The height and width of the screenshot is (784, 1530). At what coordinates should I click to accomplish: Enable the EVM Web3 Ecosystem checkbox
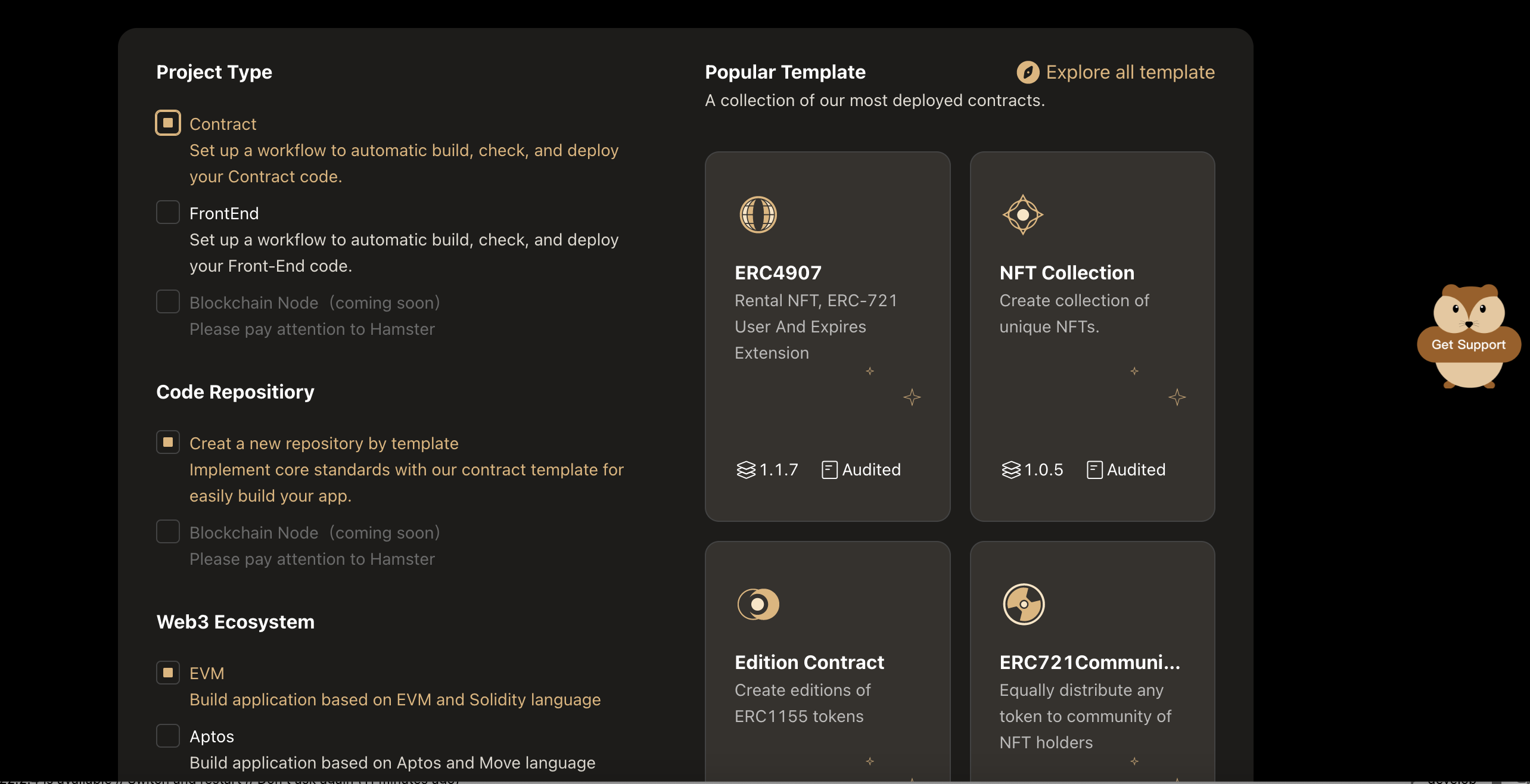tap(167, 672)
